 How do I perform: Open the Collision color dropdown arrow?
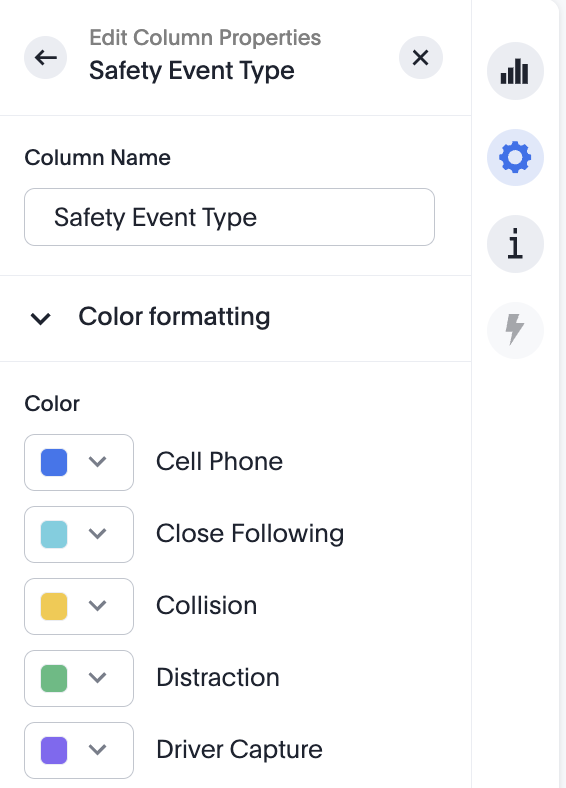(97, 606)
